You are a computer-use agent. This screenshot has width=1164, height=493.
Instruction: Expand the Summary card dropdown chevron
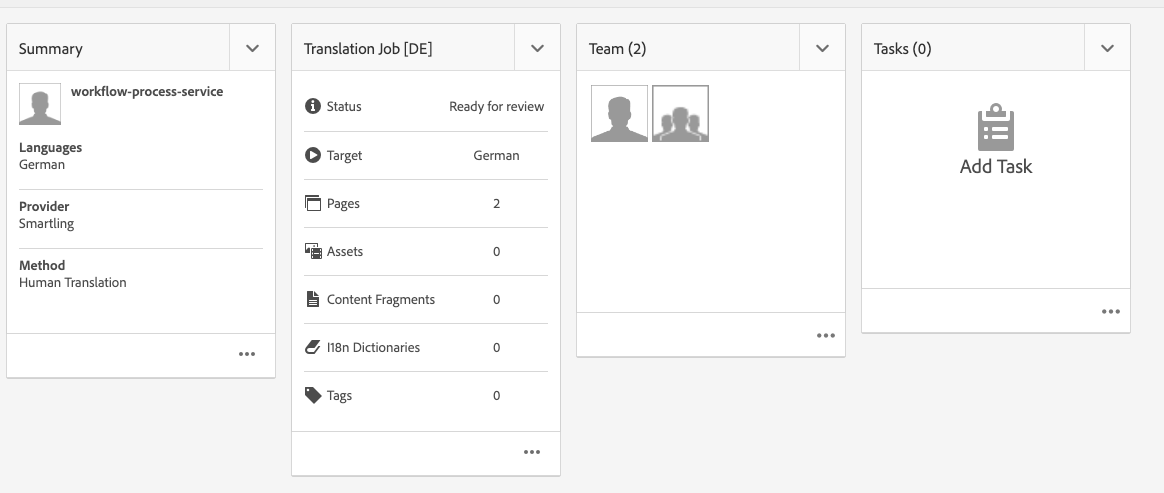pos(252,48)
